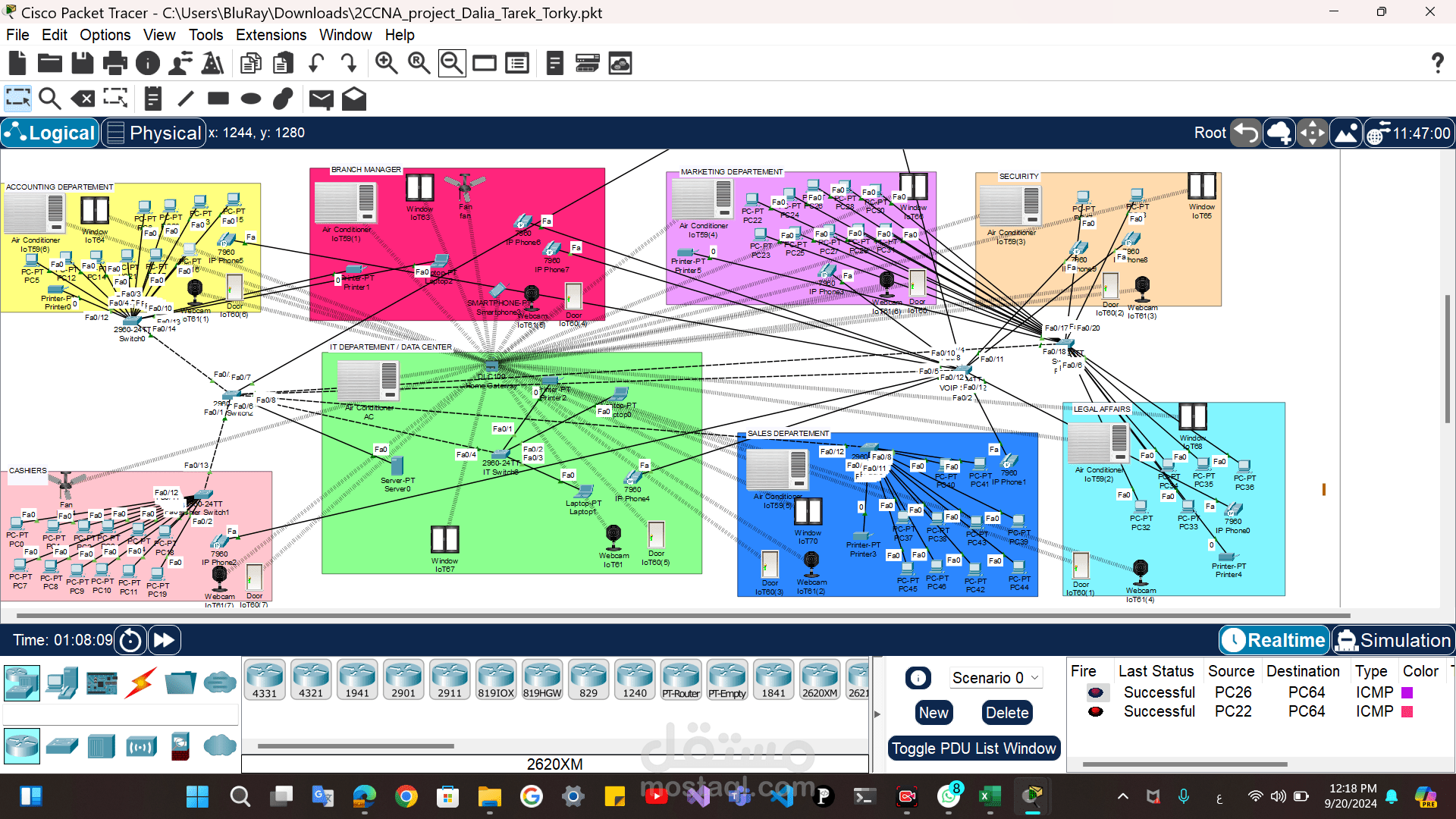Image resolution: width=1456 pixels, height=819 pixels.
Task: Click Toggle PDU List Window button
Action: click(974, 748)
